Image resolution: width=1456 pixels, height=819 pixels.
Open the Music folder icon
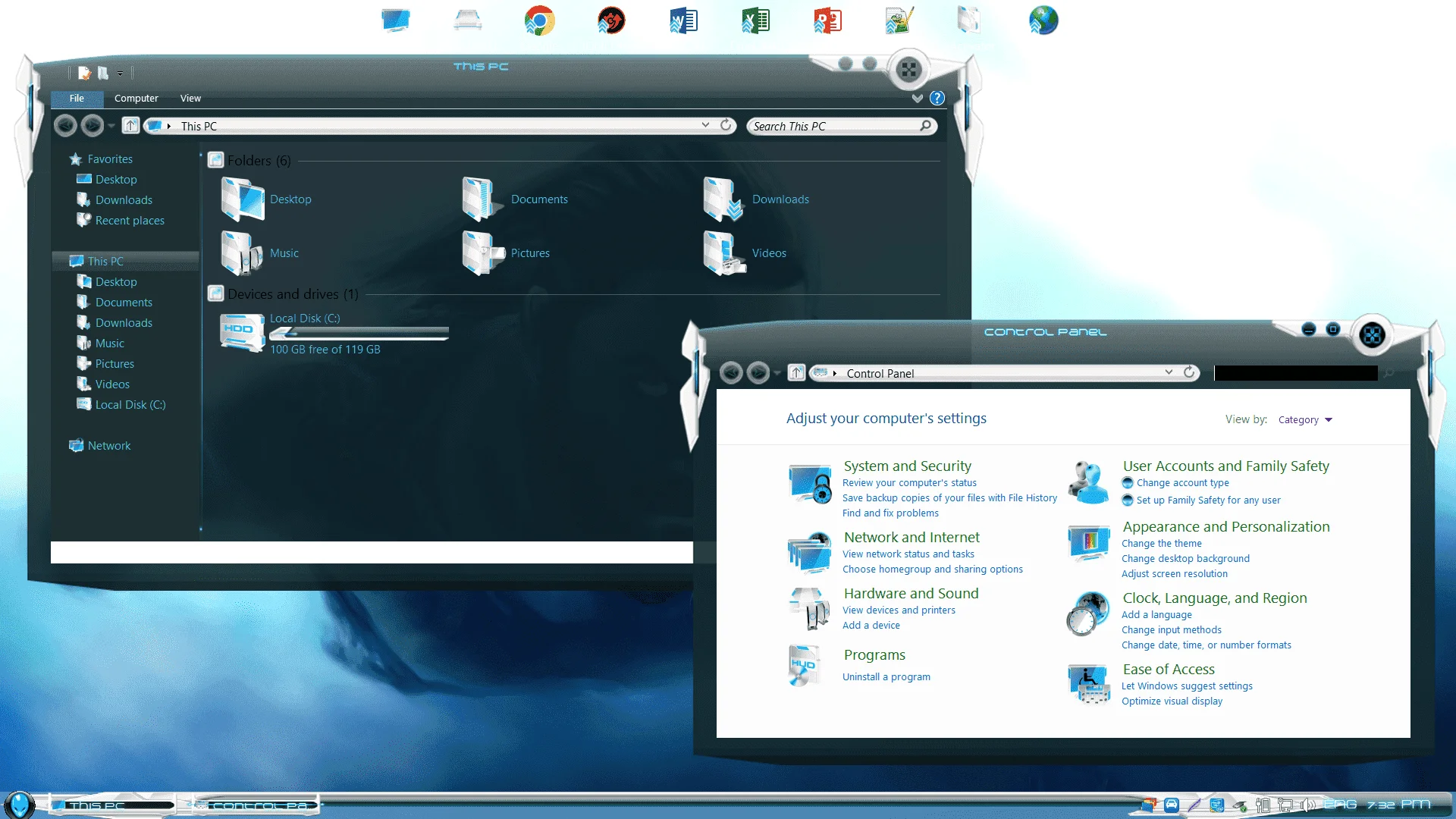[x=242, y=253]
